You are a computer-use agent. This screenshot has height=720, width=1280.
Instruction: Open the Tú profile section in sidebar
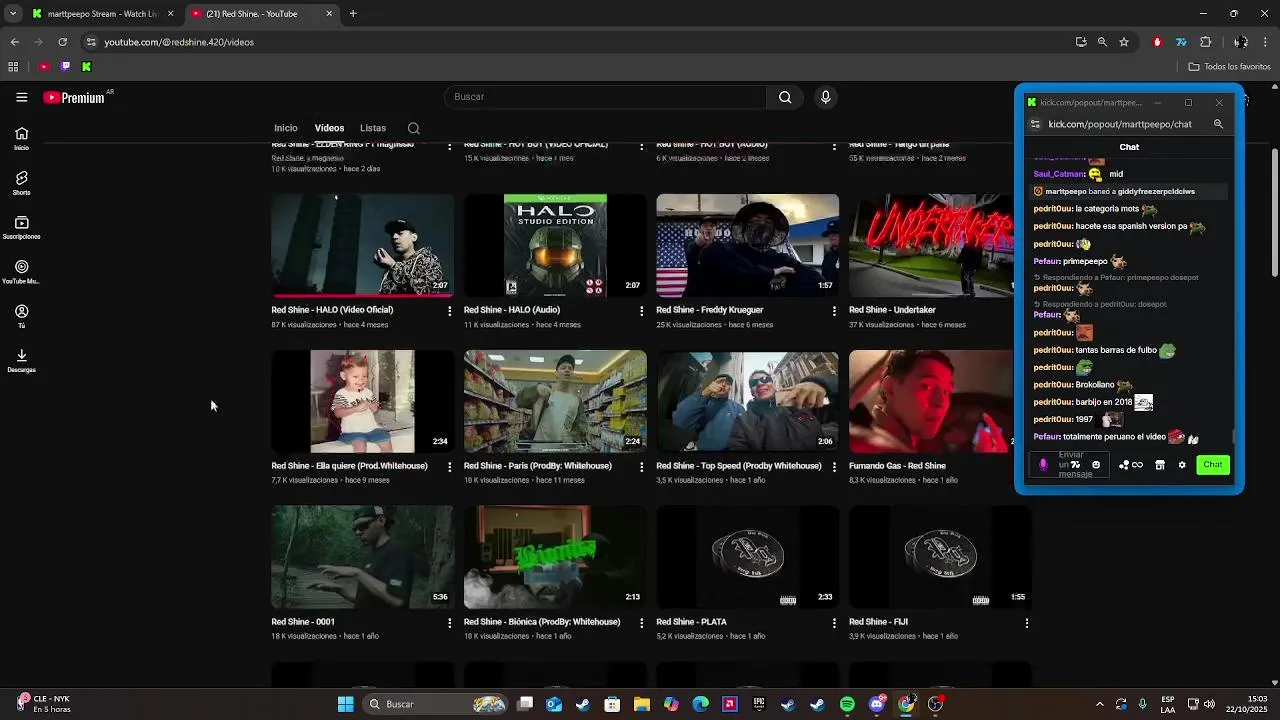[x=21, y=316]
